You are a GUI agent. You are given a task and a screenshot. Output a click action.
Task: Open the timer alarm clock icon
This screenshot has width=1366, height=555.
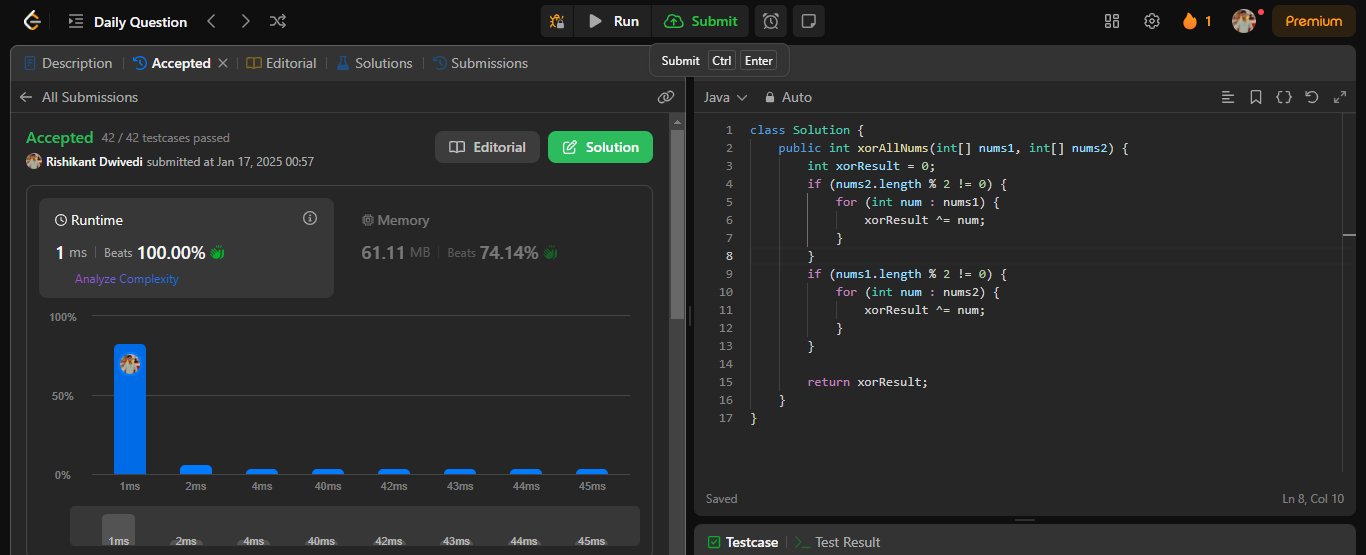(x=770, y=21)
